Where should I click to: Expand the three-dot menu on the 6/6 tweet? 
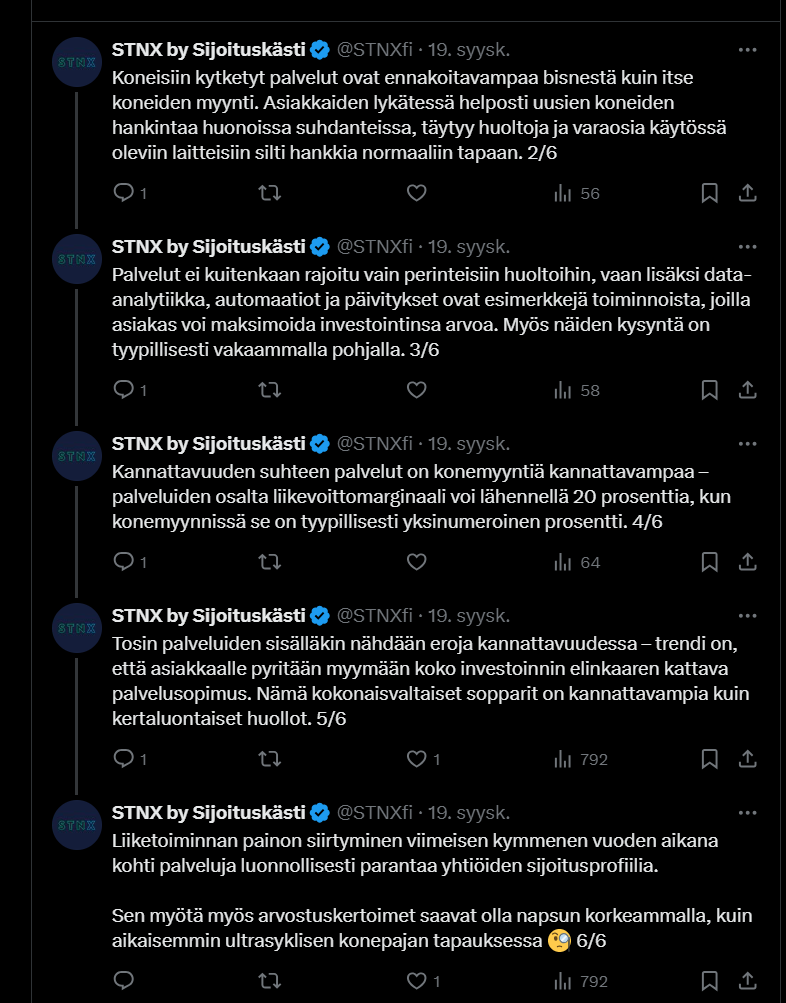747,812
